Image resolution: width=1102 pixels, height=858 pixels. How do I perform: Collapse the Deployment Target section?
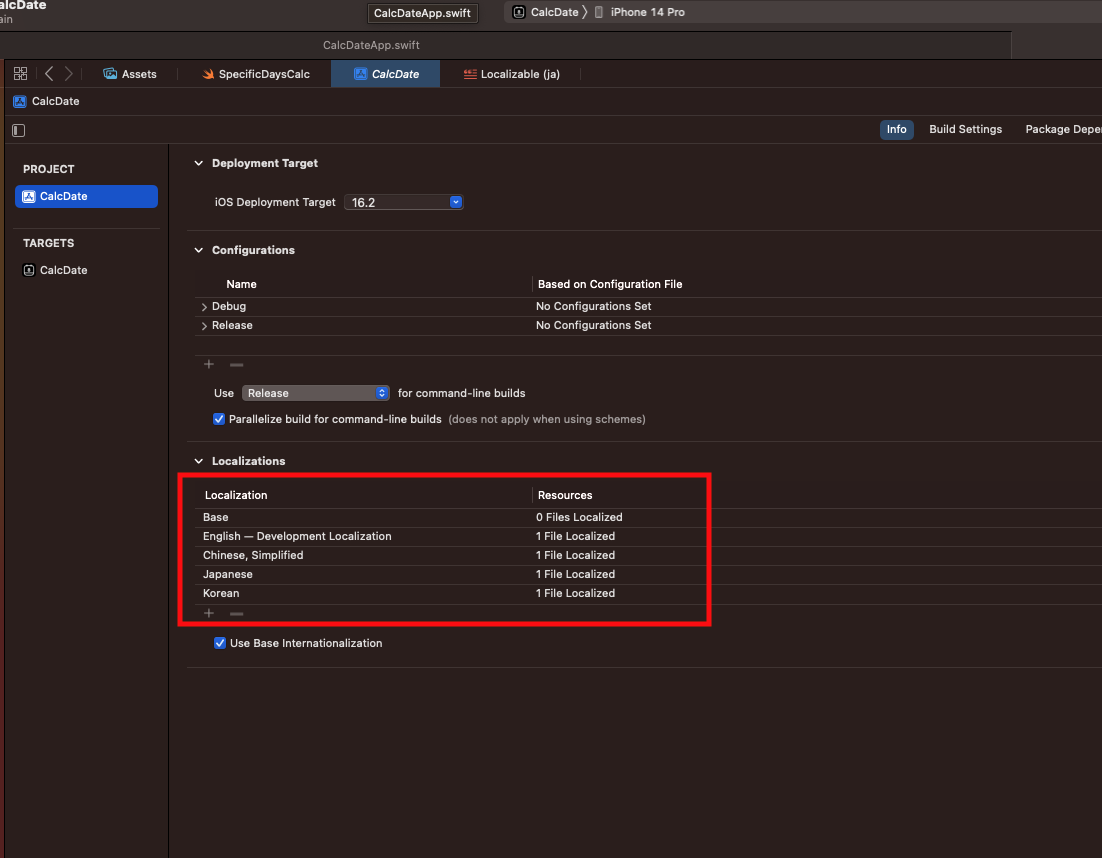click(x=199, y=163)
